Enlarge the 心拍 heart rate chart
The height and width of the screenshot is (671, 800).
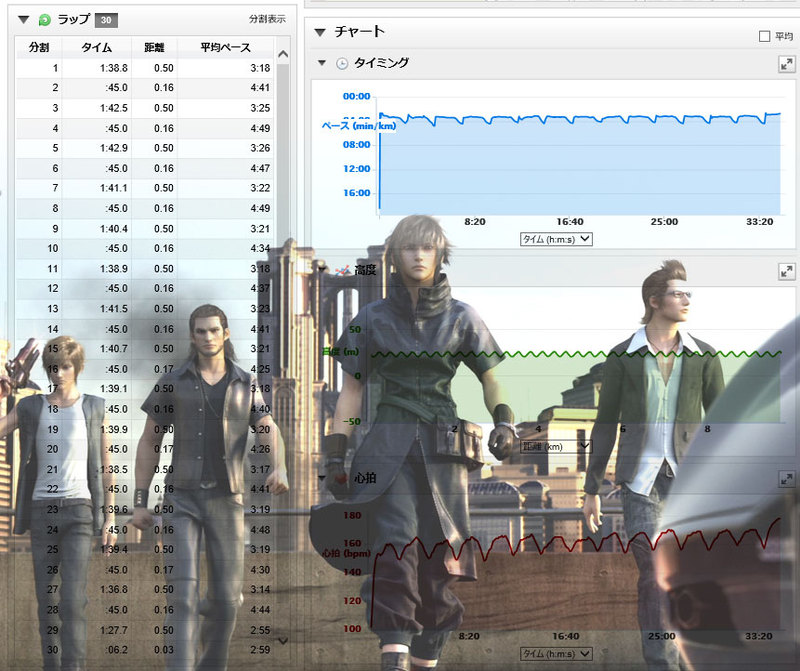click(x=786, y=480)
